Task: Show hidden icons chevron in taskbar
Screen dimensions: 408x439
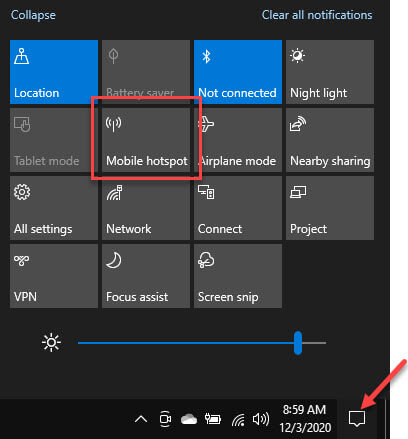Action: (x=141, y=419)
